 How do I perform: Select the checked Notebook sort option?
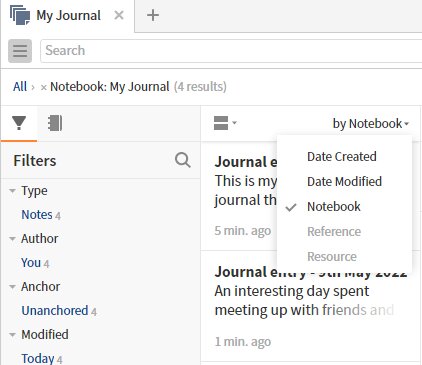[334, 207]
